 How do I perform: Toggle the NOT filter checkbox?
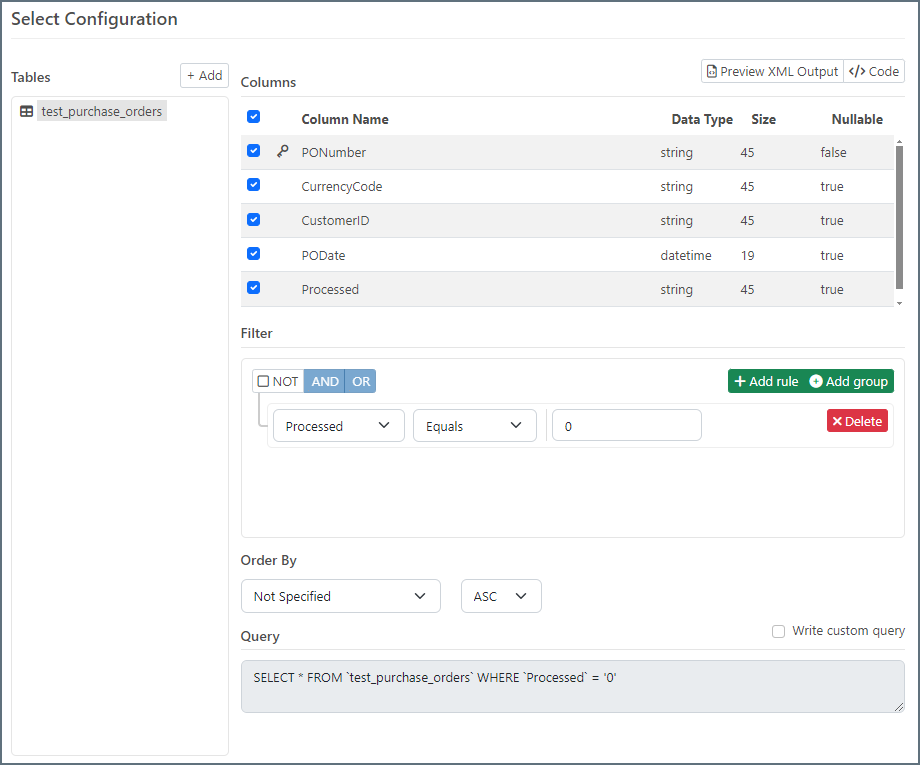[264, 381]
